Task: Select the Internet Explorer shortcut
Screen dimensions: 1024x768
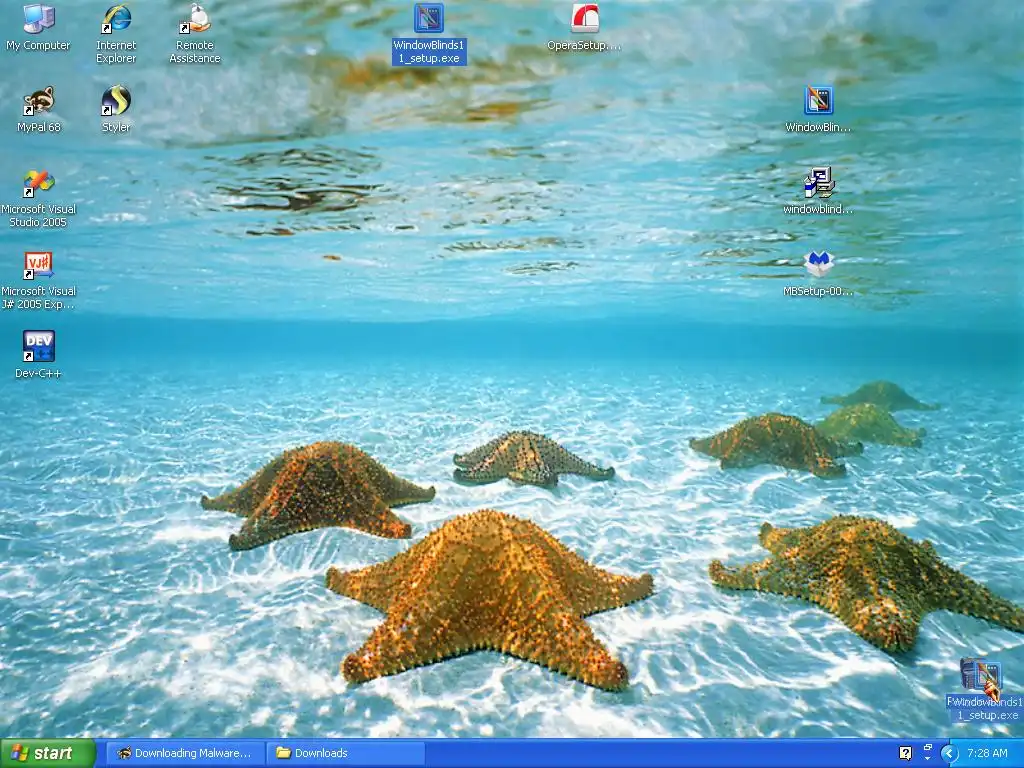Action: coord(116,34)
